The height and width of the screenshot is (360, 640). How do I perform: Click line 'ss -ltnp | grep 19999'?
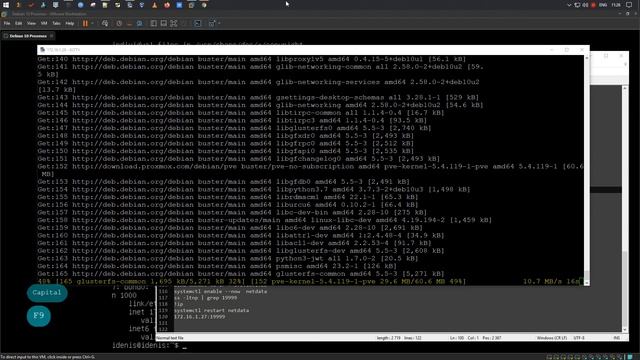tap(206, 298)
